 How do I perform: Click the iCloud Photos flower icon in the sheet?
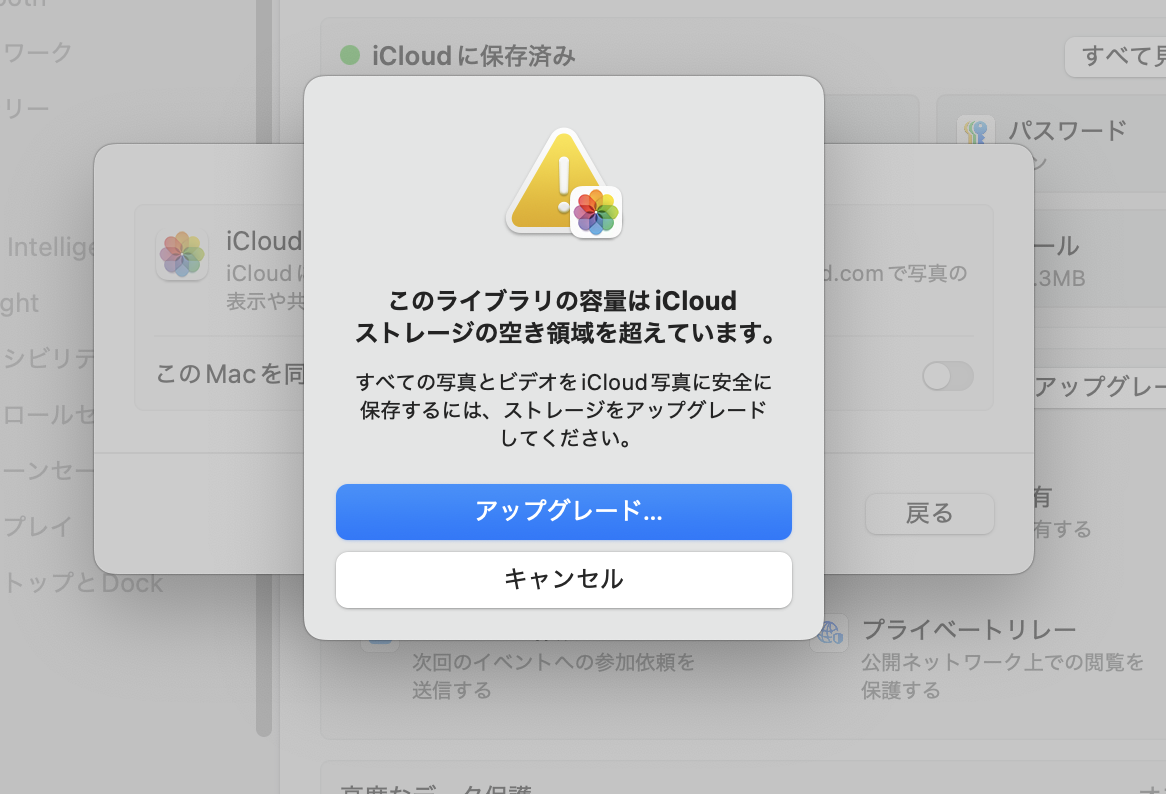click(182, 254)
